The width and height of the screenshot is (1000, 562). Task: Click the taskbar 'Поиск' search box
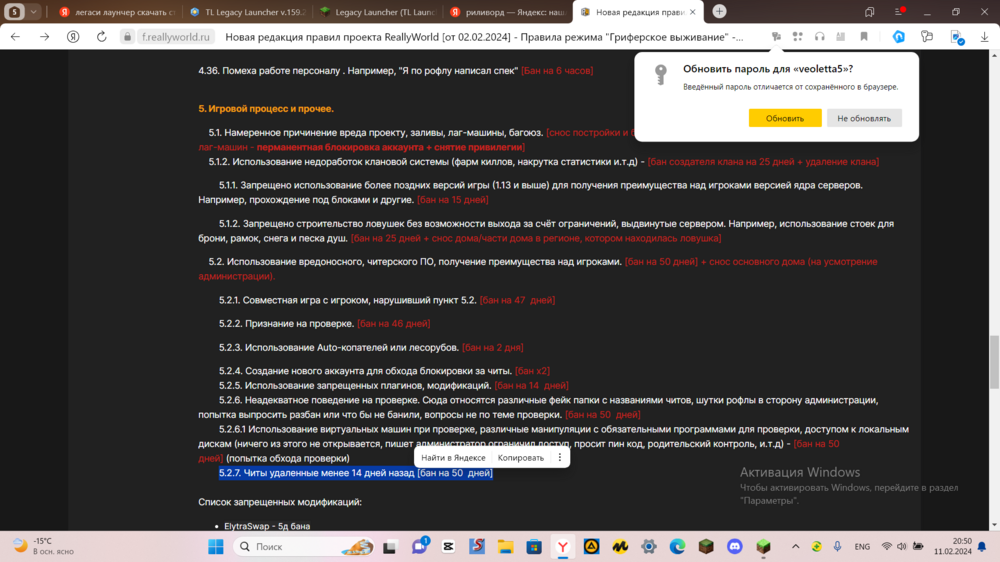[304, 547]
